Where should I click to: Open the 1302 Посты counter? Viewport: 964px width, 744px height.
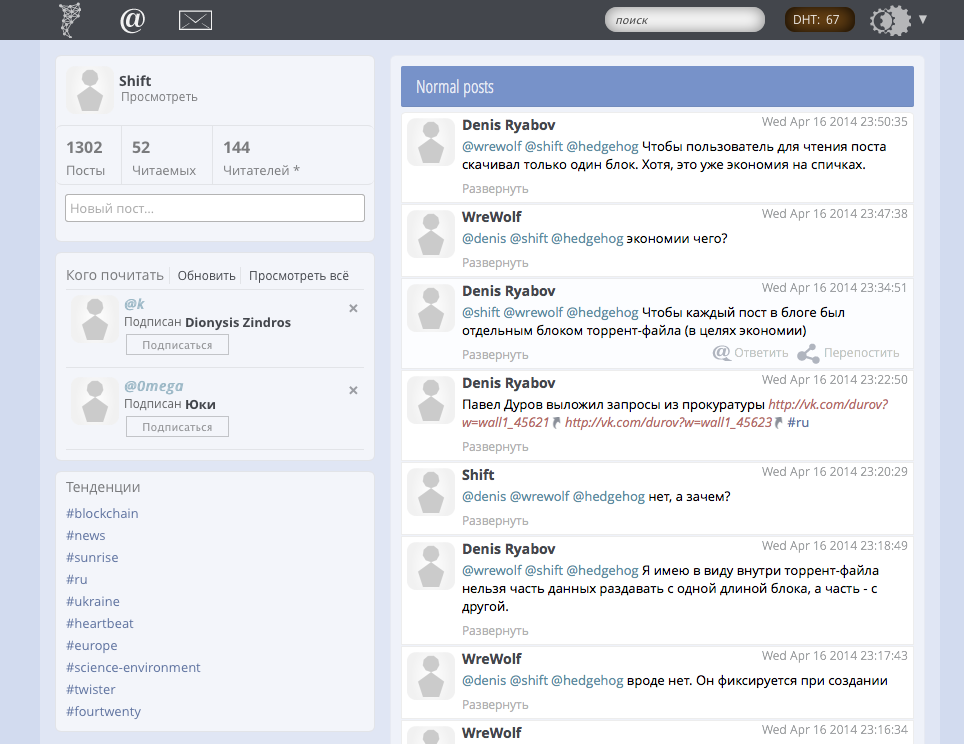point(85,158)
